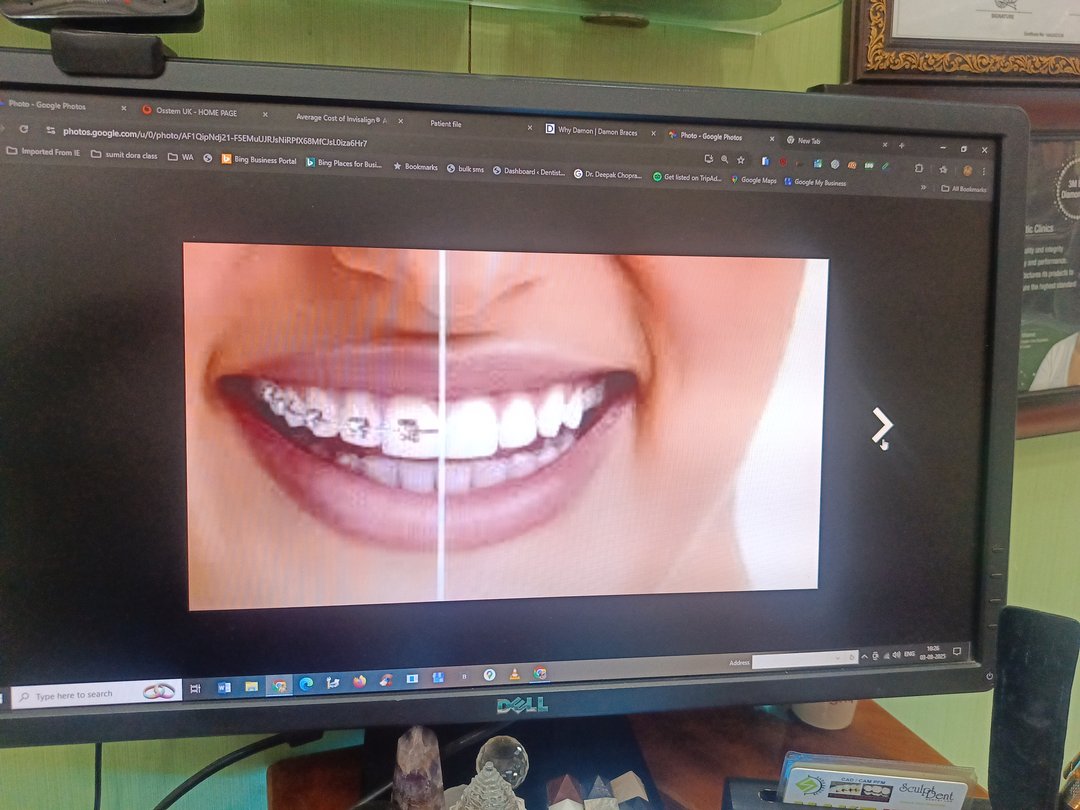Open sumit dora class bookmarks folder
The image size is (1080, 810).
tap(124, 155)
